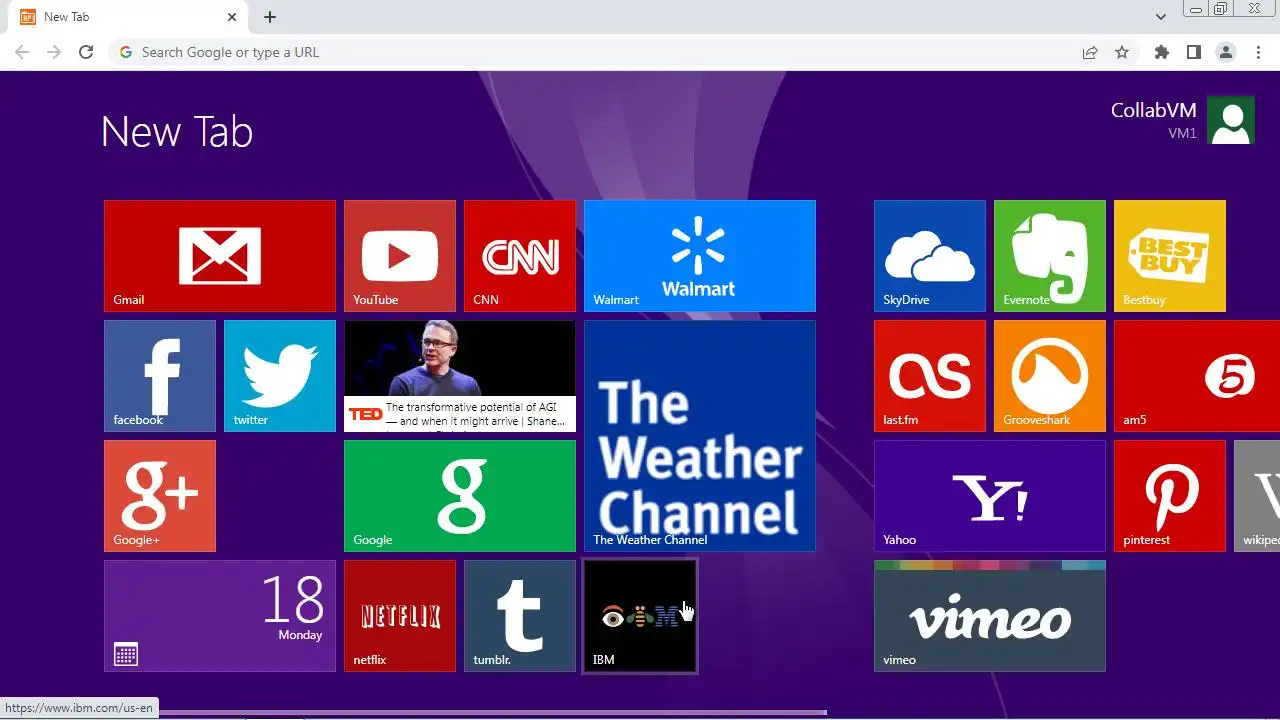Open the netflix tile
The width and height of the screenshot is (1280, 720).
400,616
